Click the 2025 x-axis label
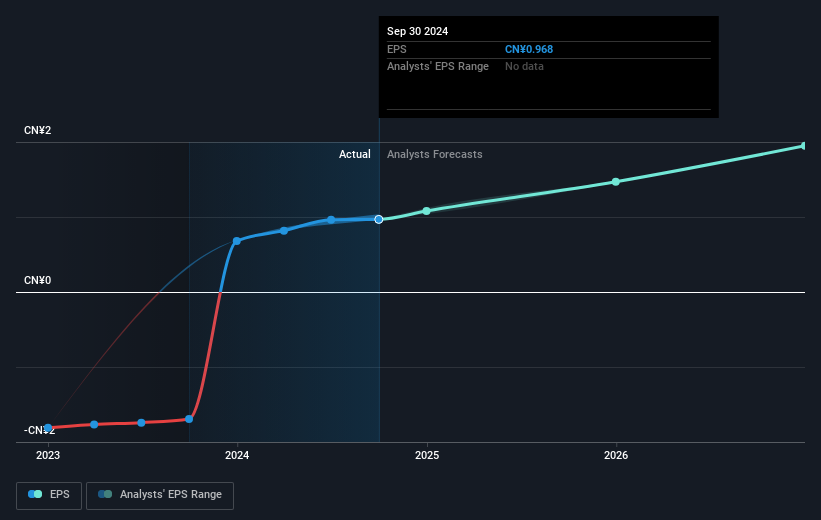Image resolution: width=821 pixels, height=520 pixels. [427, 456]
